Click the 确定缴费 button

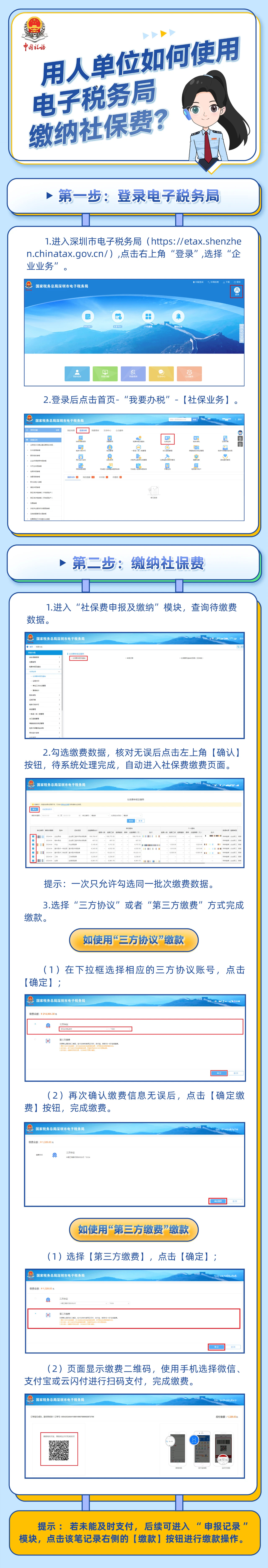click(x=218, y=1202)
